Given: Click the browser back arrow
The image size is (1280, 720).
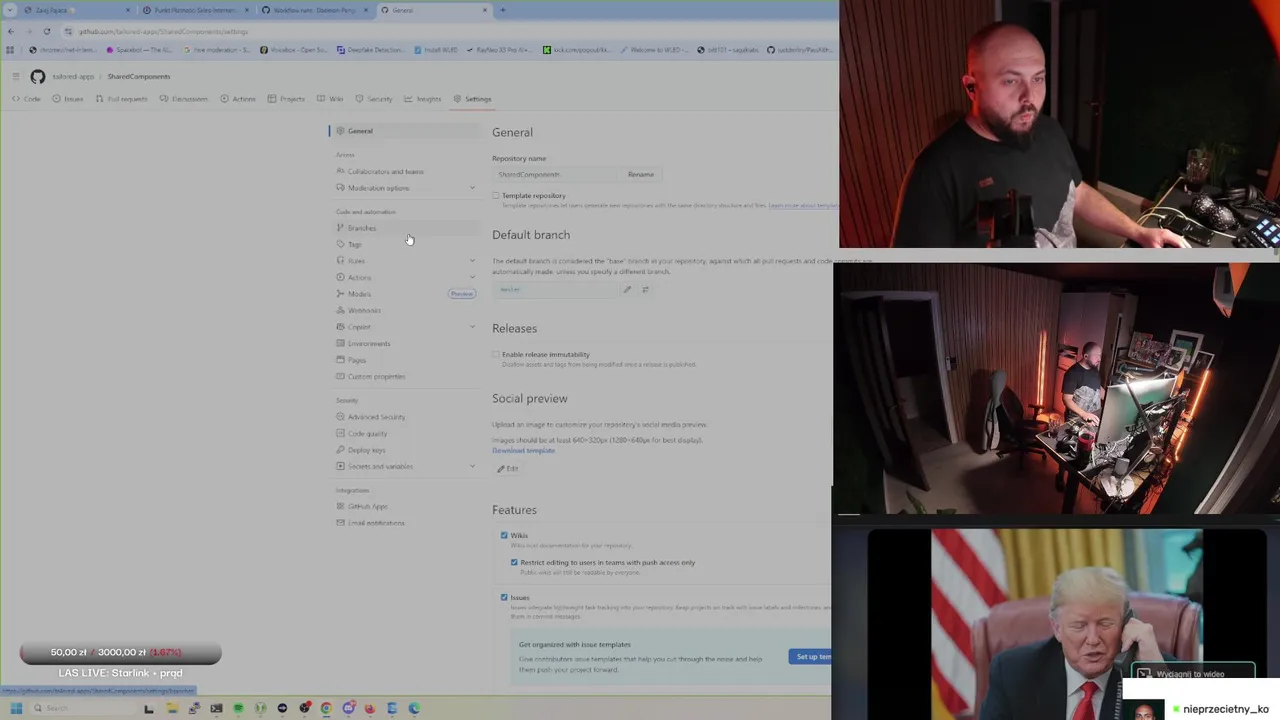Looking at the screenshot, I should (11, 31).
